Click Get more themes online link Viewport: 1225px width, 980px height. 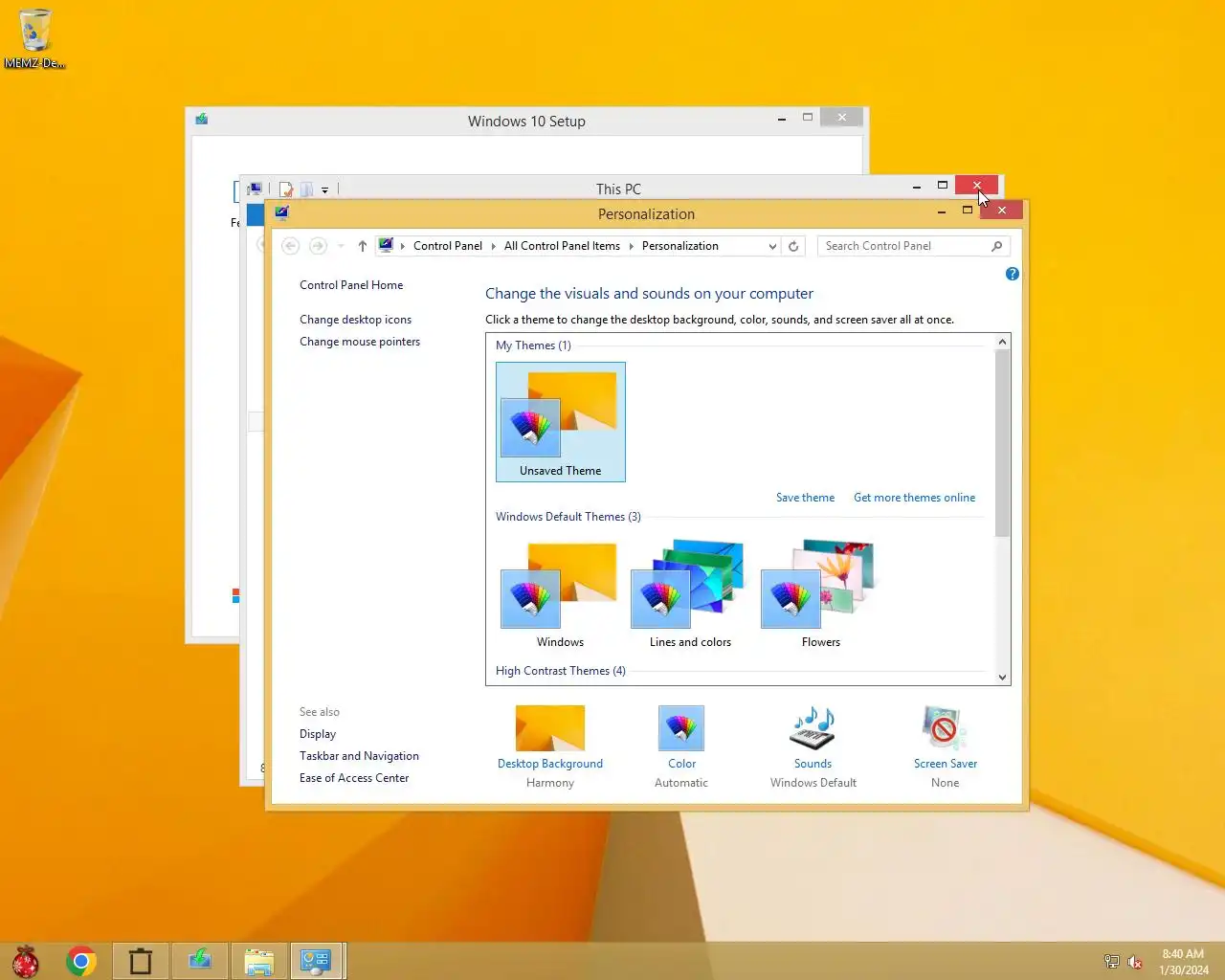[914, 498]
